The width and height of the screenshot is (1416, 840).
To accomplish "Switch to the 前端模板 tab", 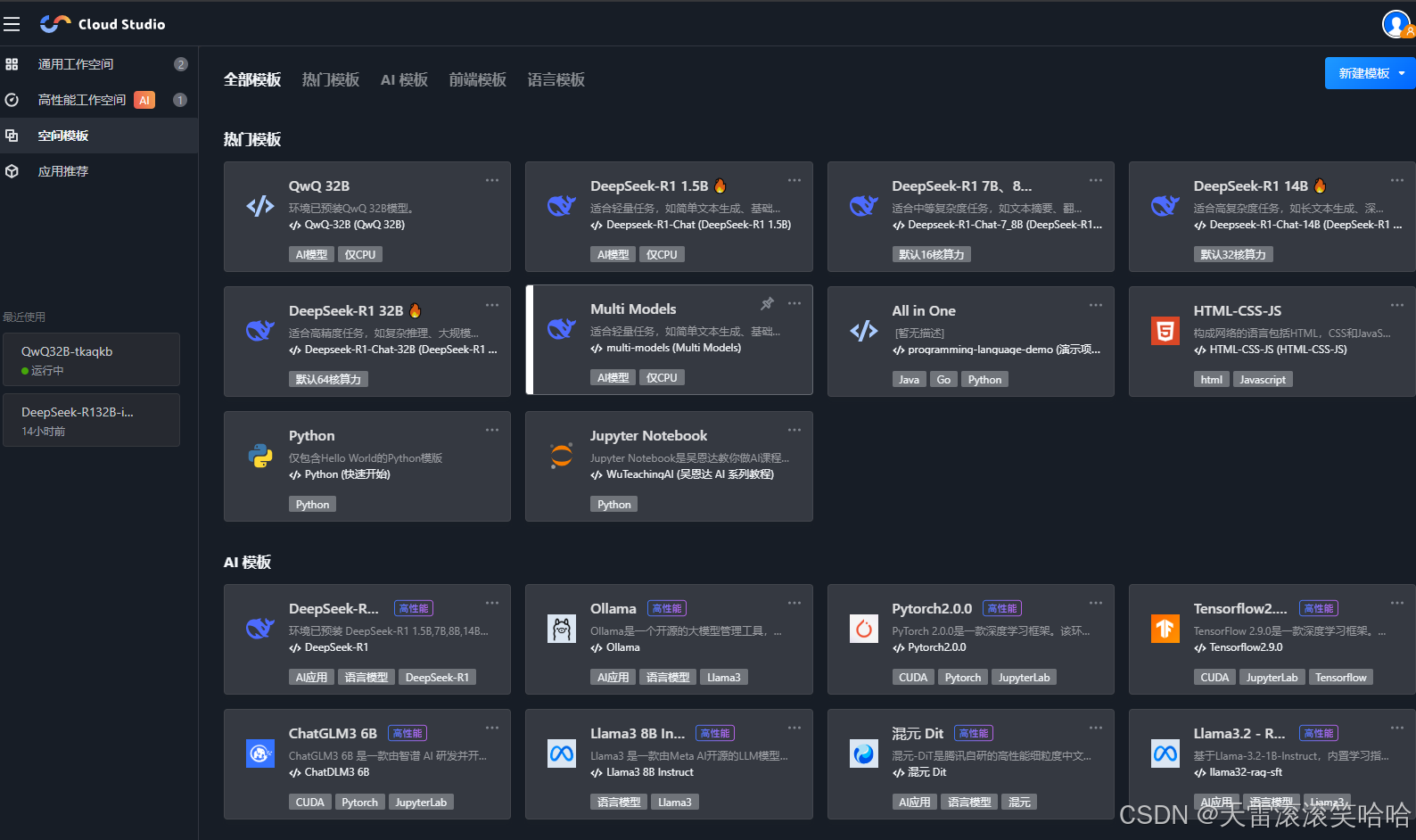I will pyautogui.click(x=478, y=80).
